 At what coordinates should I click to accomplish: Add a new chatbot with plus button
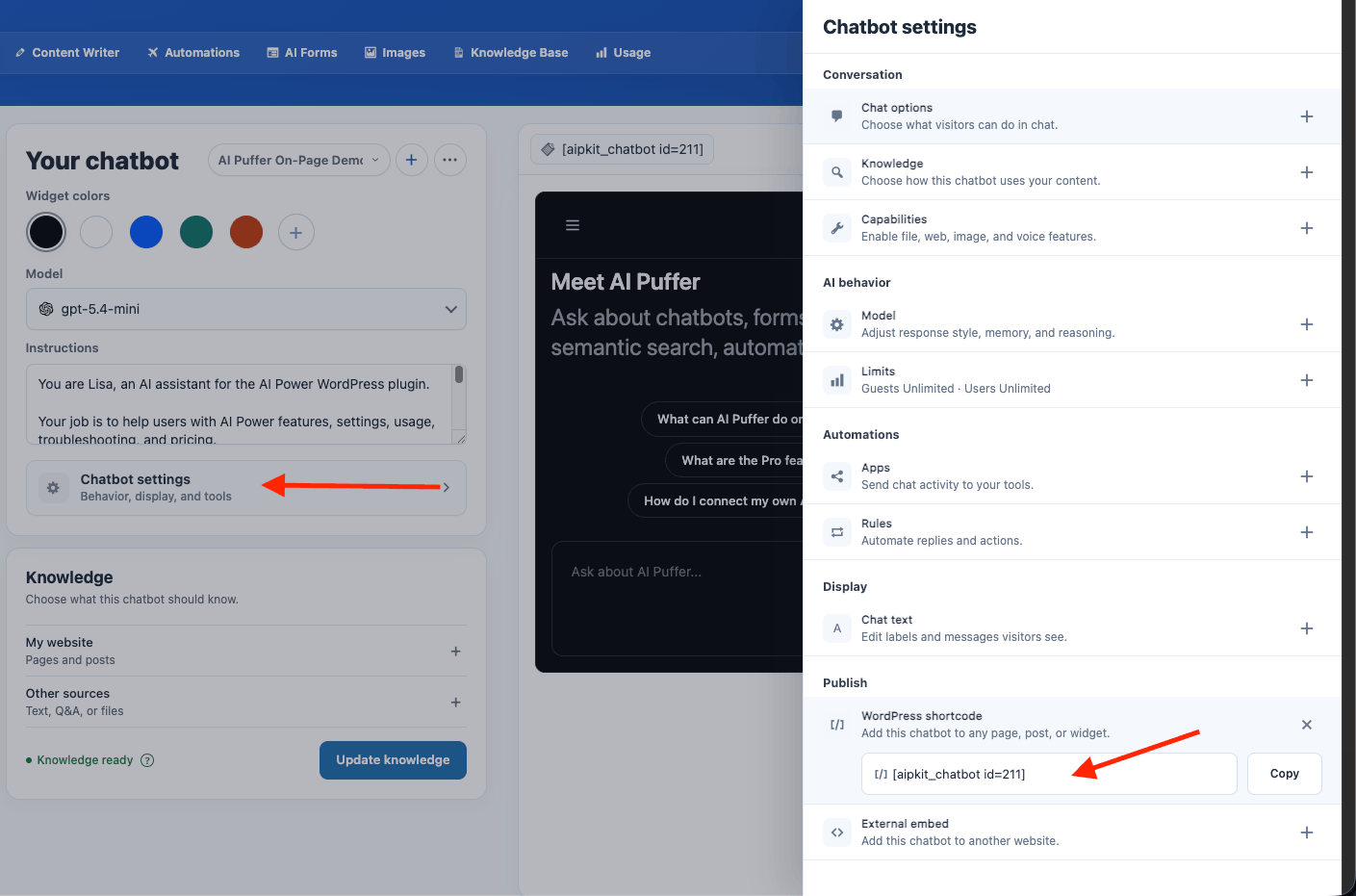coord(411,160)
